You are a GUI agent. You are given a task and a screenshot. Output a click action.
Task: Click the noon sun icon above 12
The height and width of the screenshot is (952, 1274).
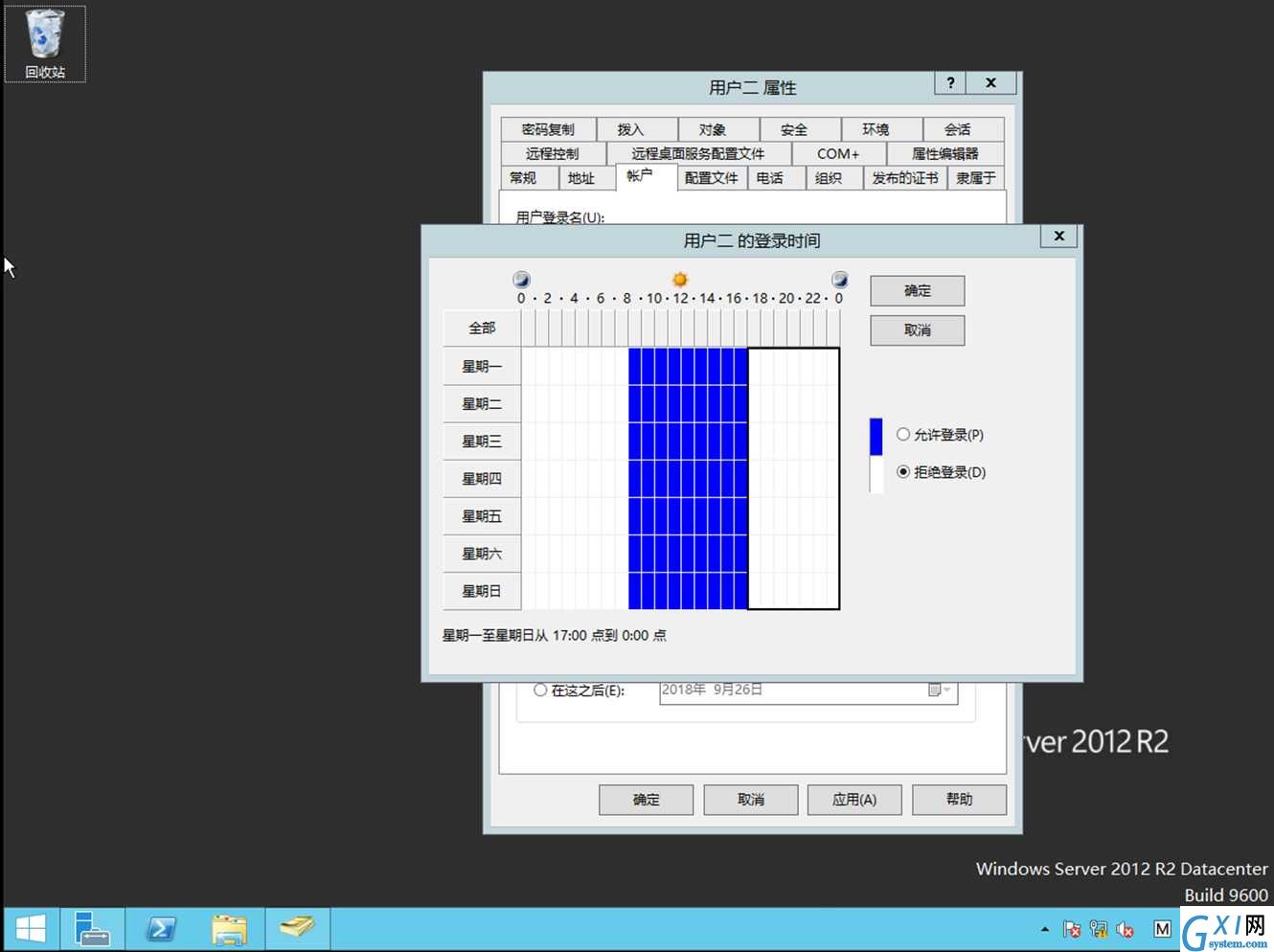680,280
